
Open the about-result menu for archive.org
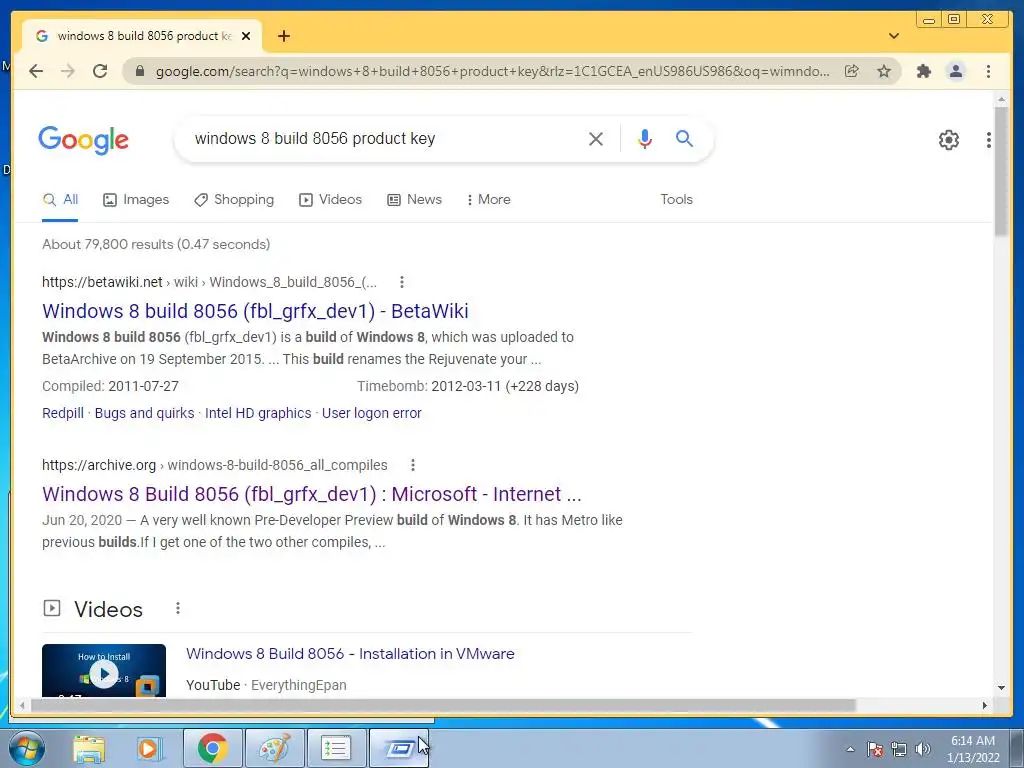click(412, 465)
